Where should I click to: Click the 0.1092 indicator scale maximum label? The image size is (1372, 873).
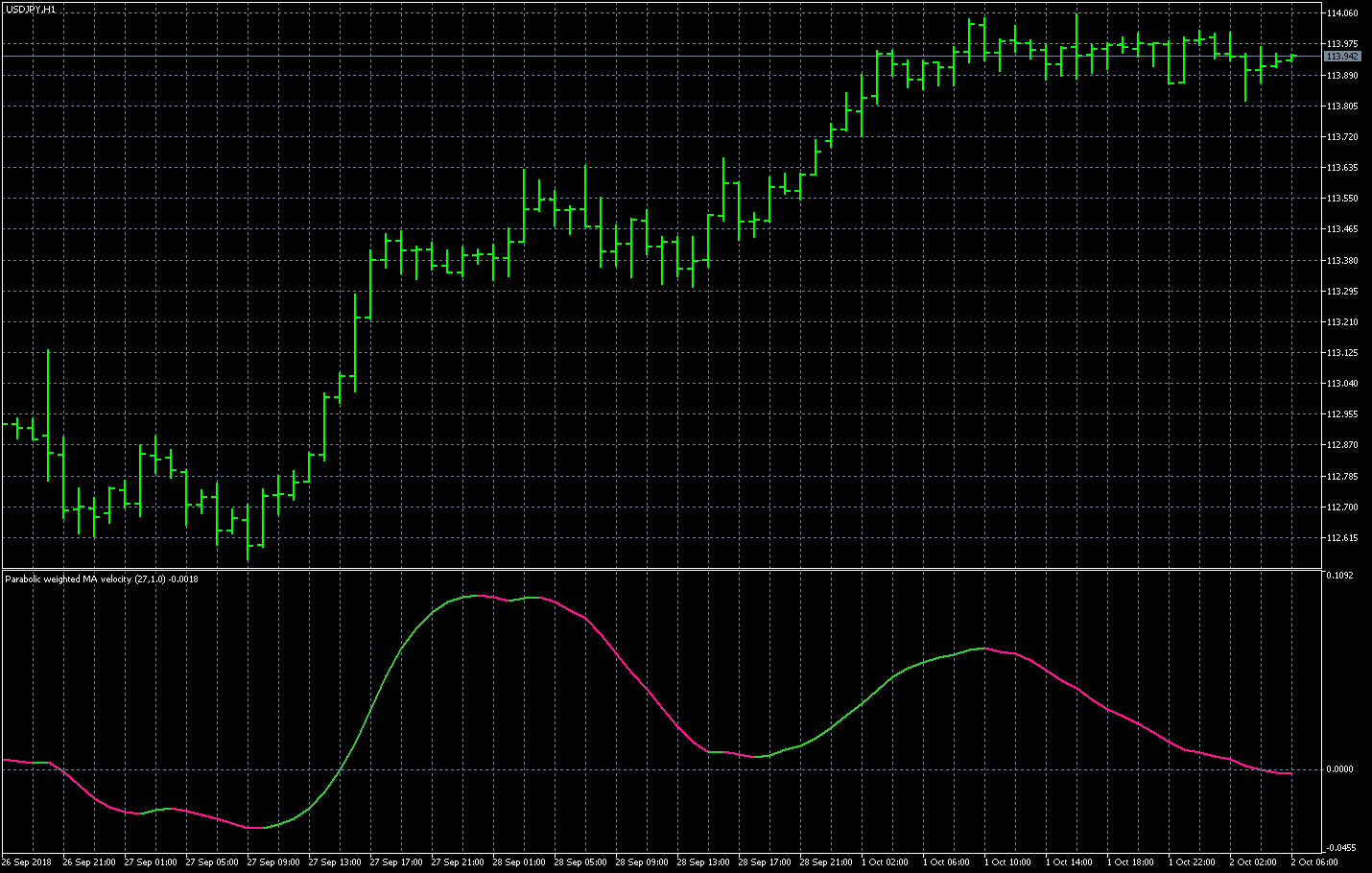[x=1340, y=576]
